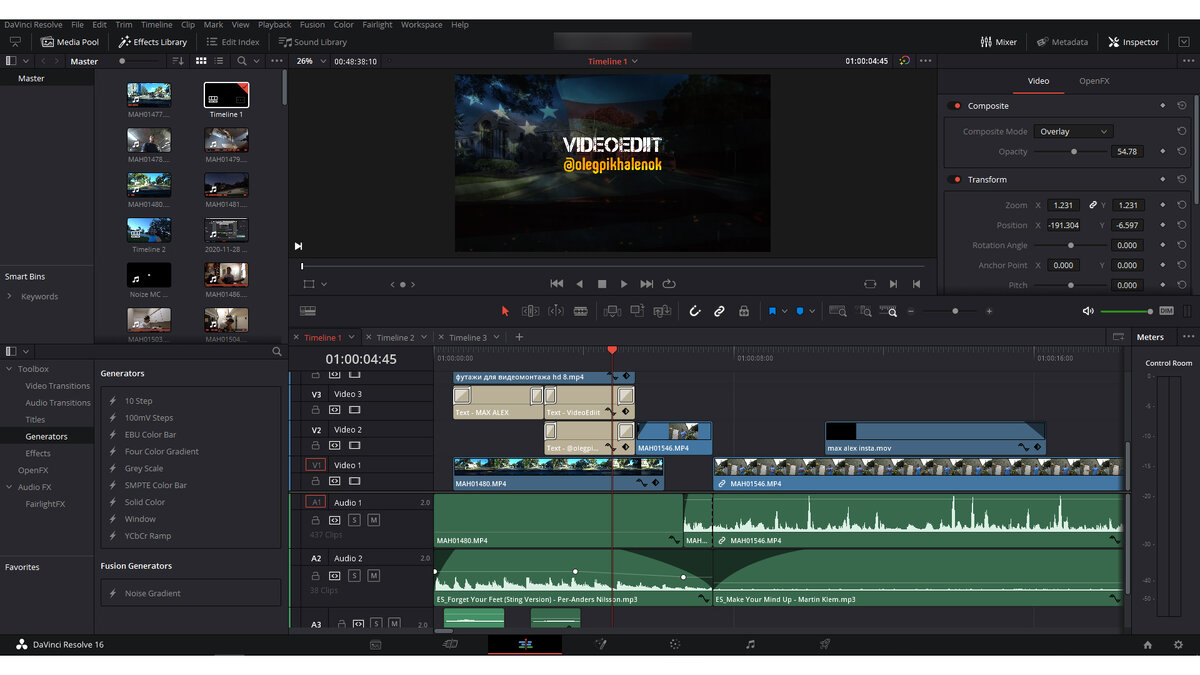1200x675 pixels.
Task: Select the Timeline 1 thumbnail in media pool
Action: click(226, 95)
